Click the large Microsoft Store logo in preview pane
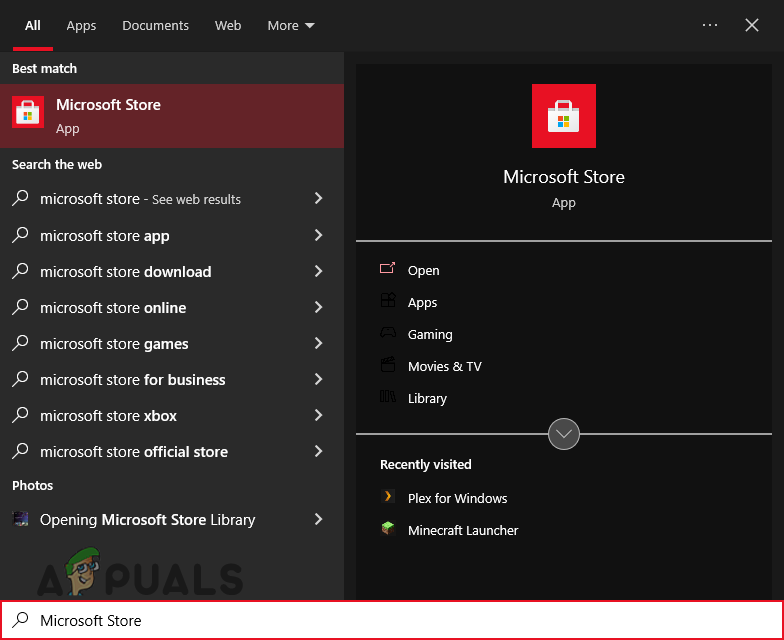The width and height of the screenshot is (784, 640). pos(563,116)
